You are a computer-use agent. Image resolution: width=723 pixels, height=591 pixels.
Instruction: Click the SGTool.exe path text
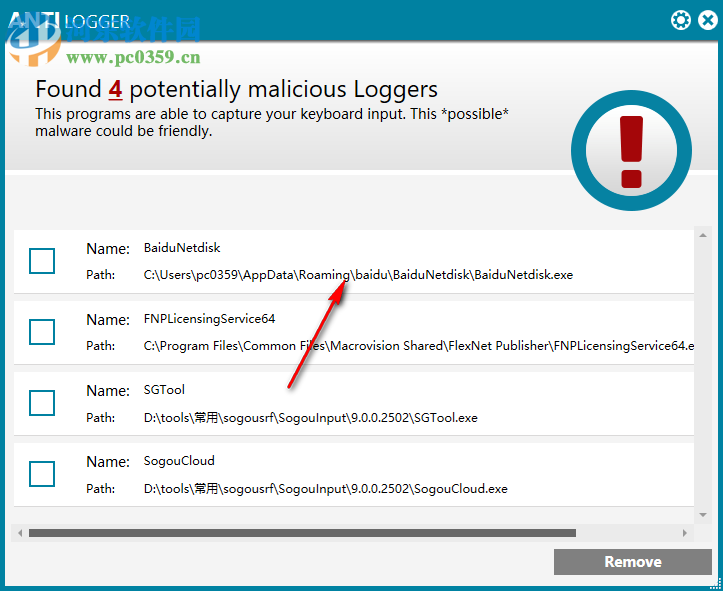(310, 418)
